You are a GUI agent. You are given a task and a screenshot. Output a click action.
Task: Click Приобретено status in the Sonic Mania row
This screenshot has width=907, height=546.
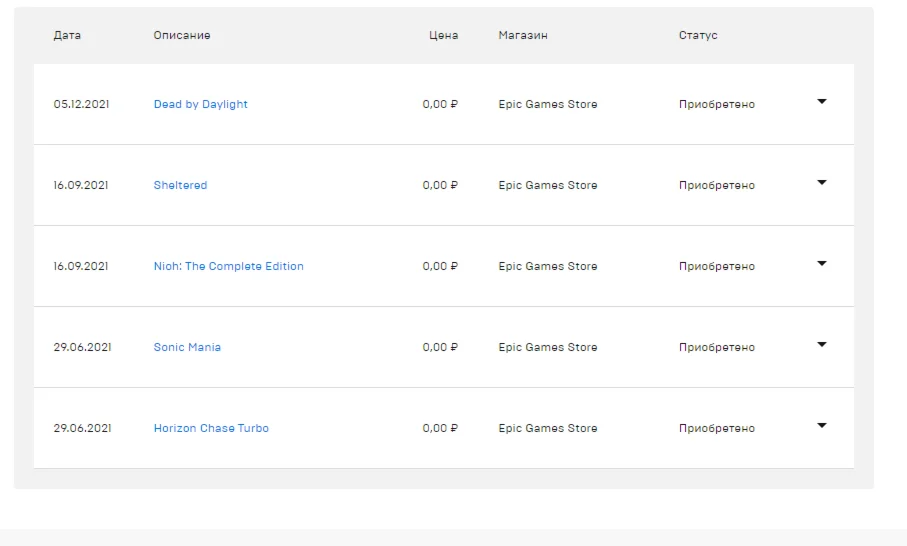(717, 347)
